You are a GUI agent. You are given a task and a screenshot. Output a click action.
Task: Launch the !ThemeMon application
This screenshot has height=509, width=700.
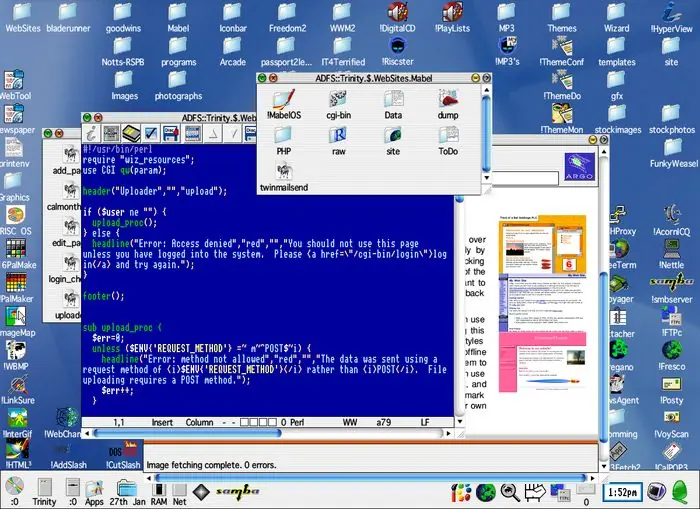[562, 119]
